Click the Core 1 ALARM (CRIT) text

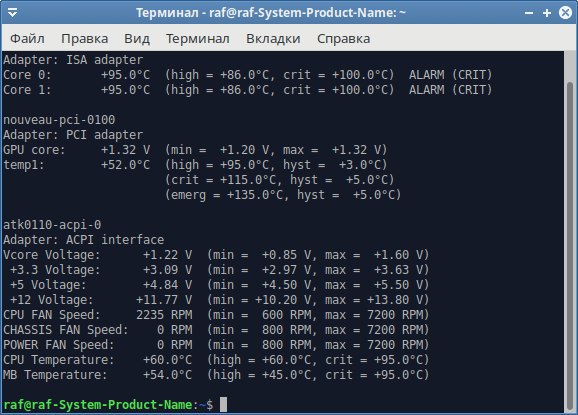point(450,90)
